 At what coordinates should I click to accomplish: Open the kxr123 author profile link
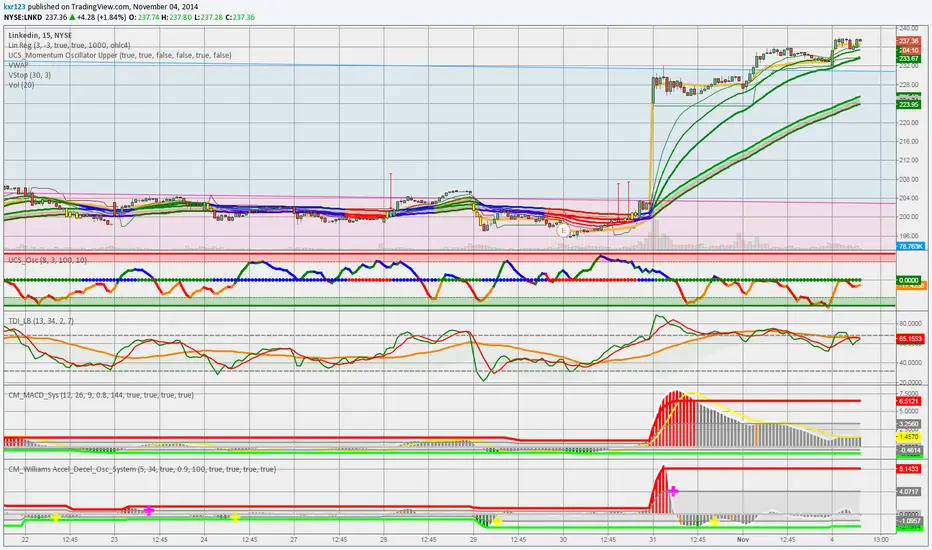19,5
